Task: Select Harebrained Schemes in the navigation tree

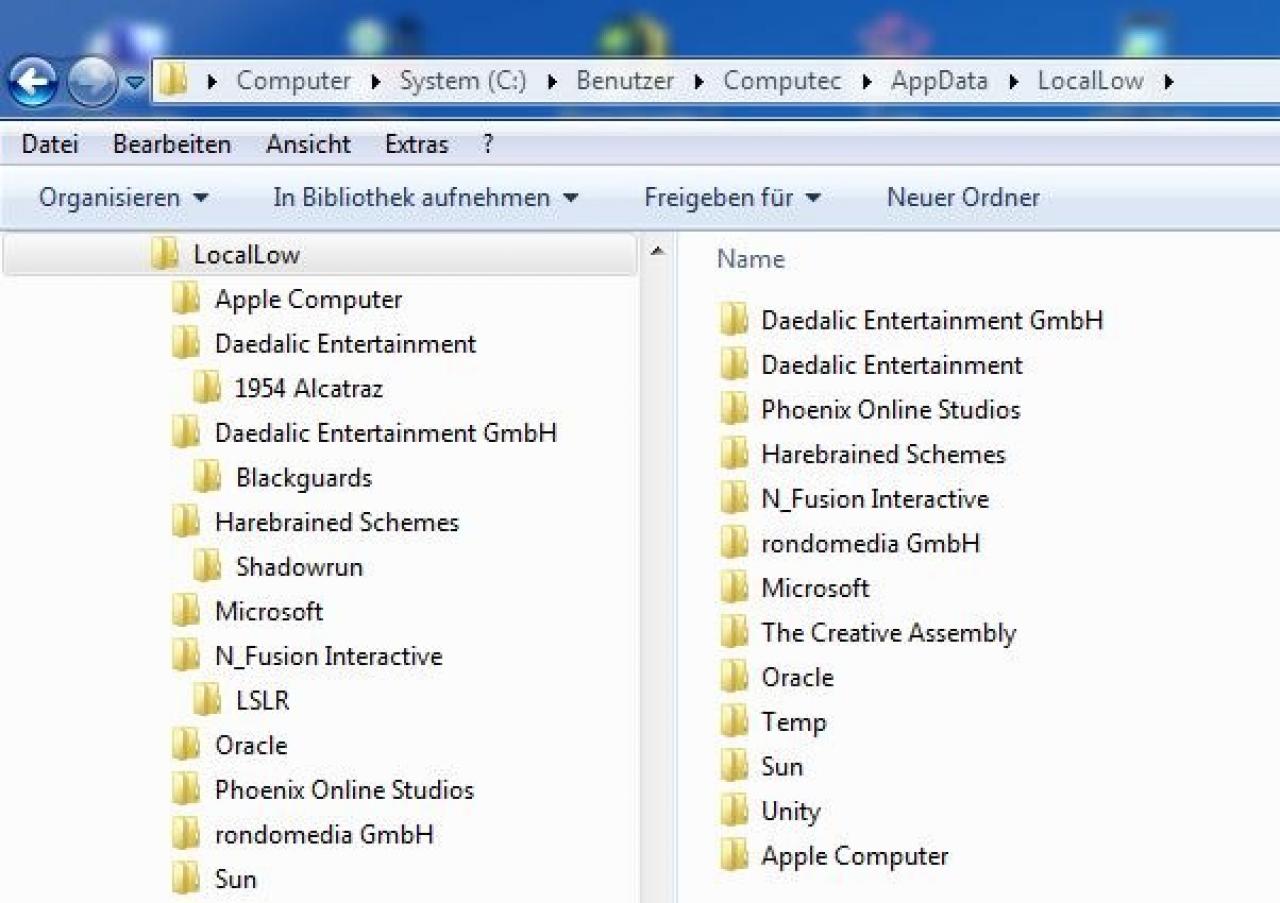Action: pyautogui.click(x=337, y=522)
